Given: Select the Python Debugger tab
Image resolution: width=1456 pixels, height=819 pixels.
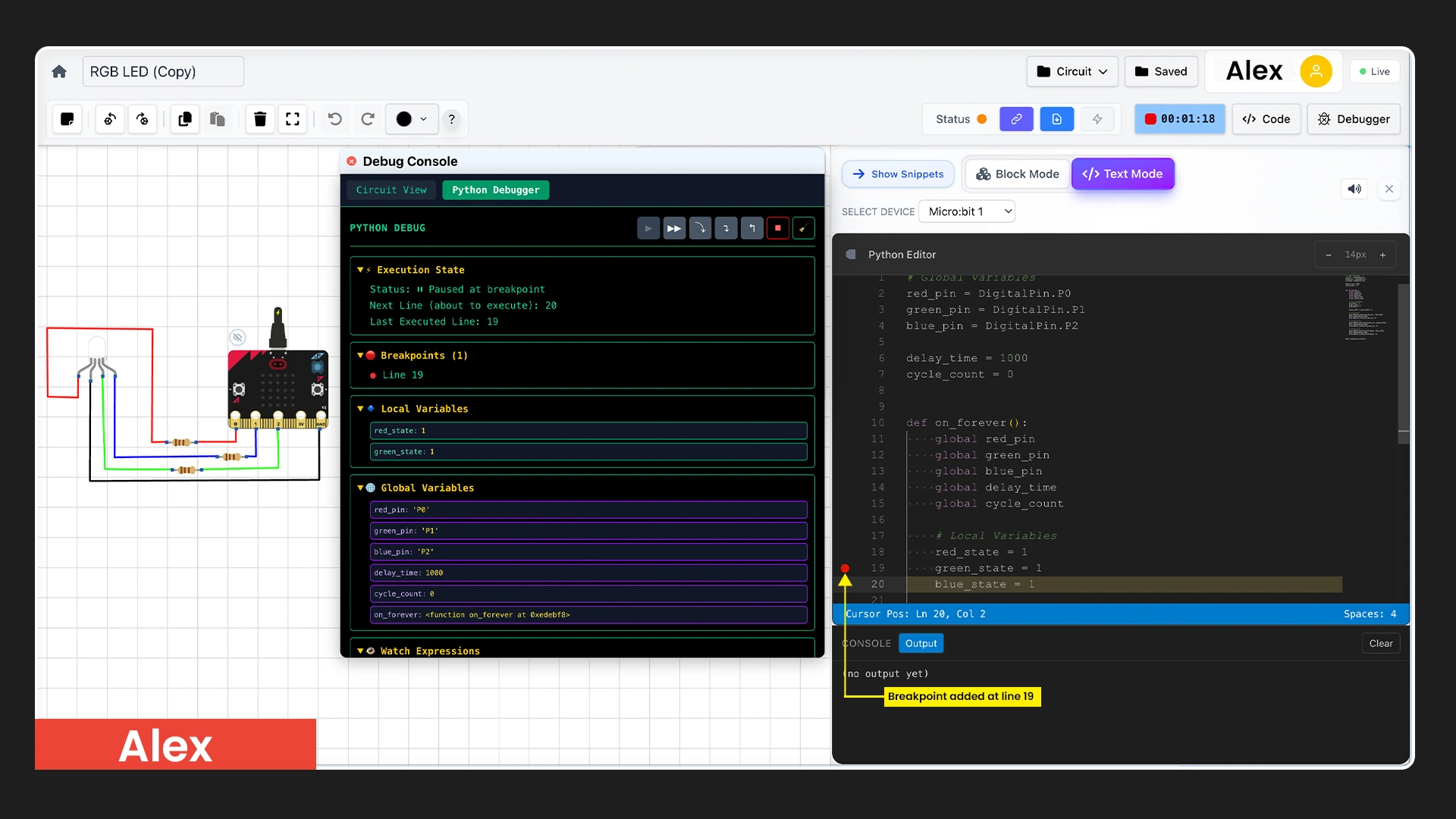Looking at the screenshot, I should [x=496, y=190].
